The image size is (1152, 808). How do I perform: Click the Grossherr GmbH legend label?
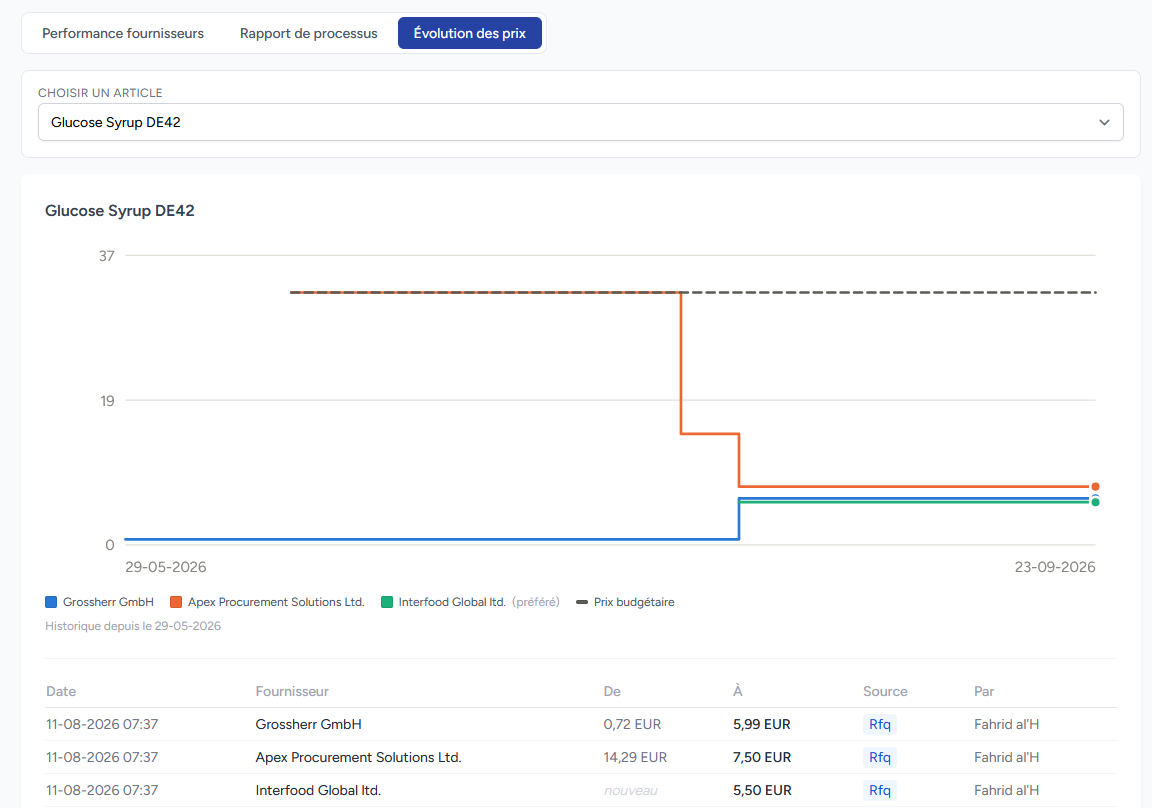pos(108,602)
